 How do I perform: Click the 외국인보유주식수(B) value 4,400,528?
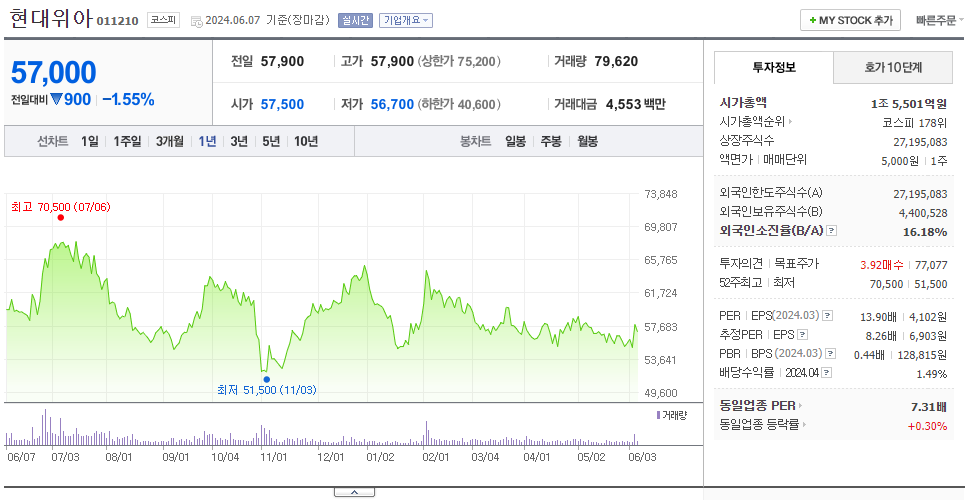(x=923, y=213)
